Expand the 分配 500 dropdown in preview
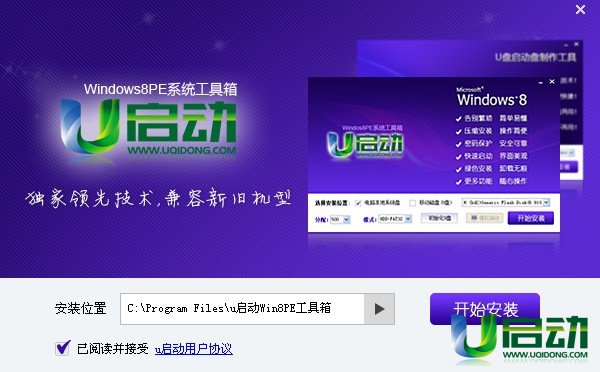 tap(340, 219)
